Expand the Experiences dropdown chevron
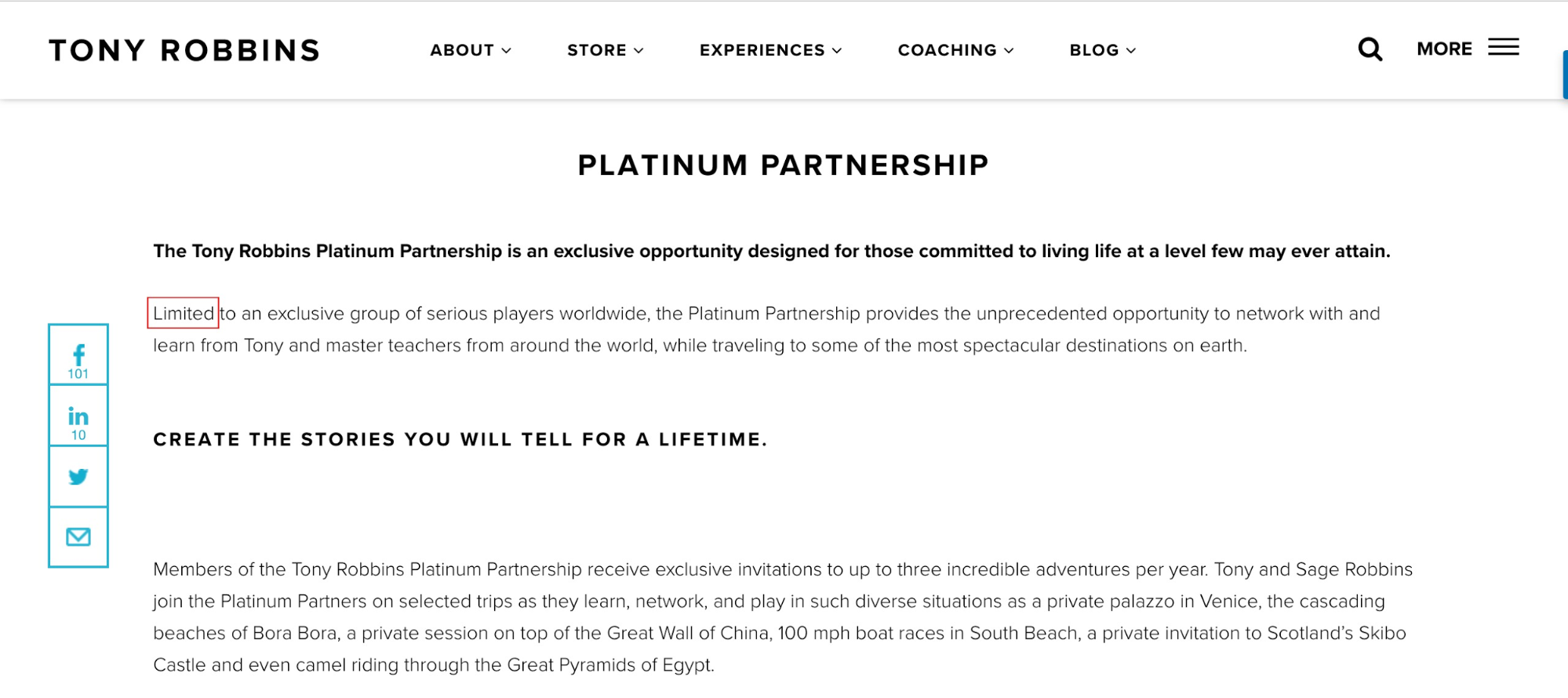Image resolution: width=1568 pixels, height=698 pixels. tap(837, 50)
